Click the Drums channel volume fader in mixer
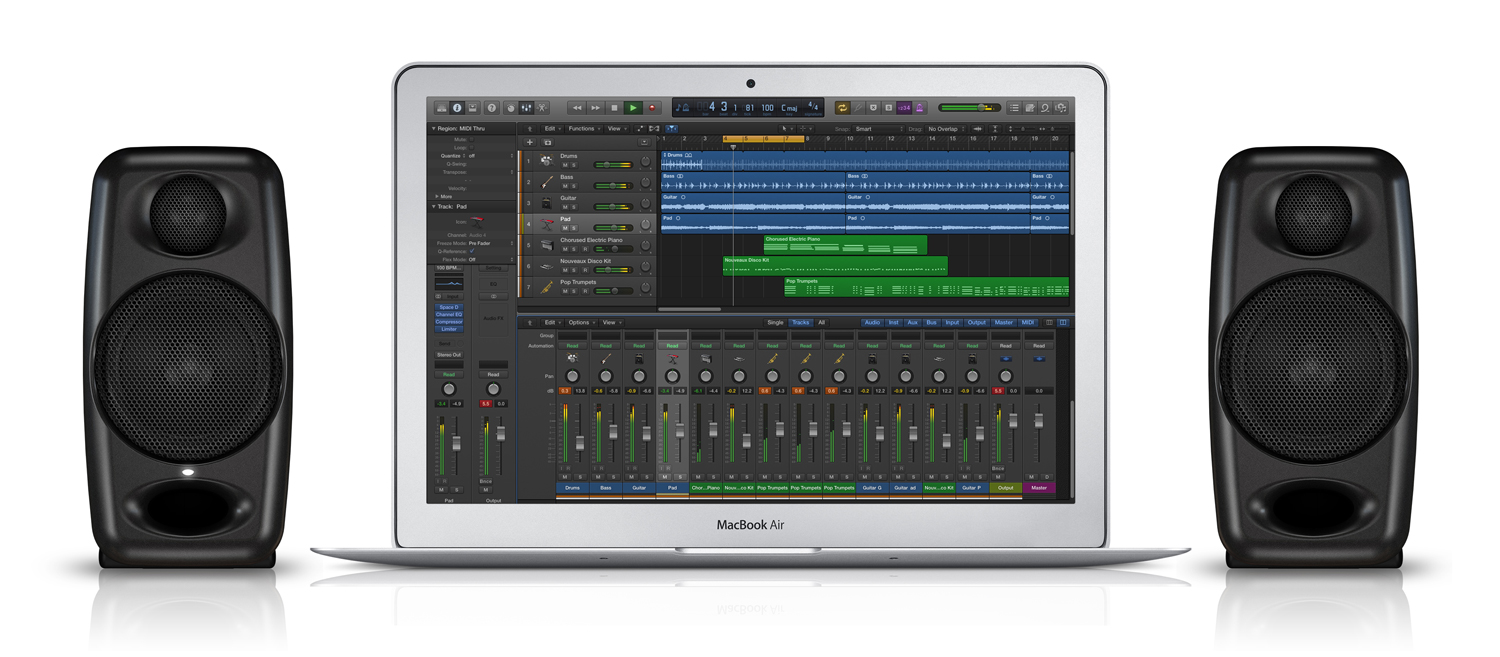The image size is (1500, 657). (x=579, y=441)
